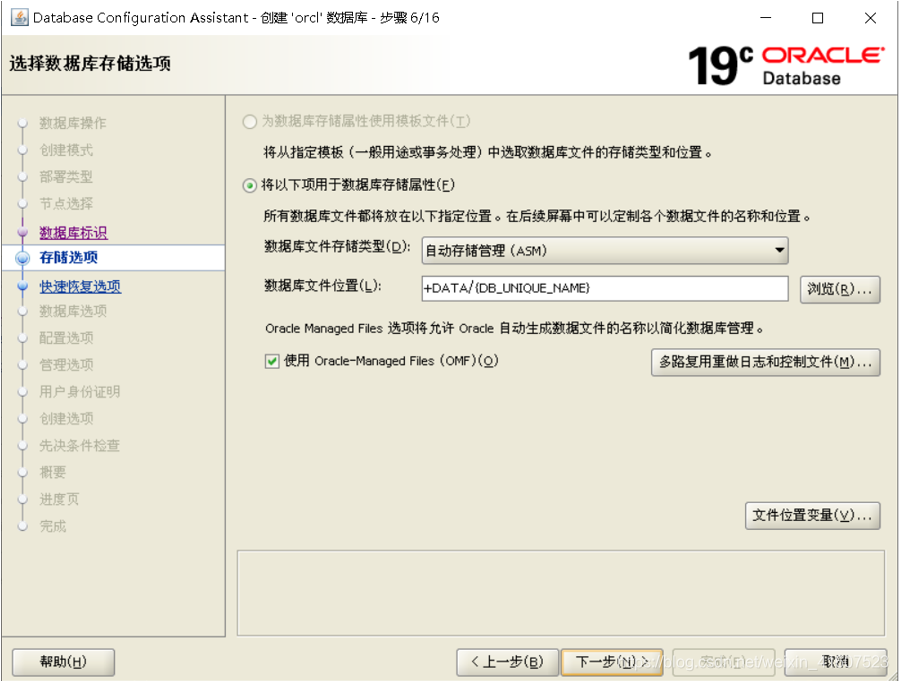Image resolution: width=899 pixels, height=681 pixels.
Task: Click the Java app icon in the title bar
Action: pos(19,17)
